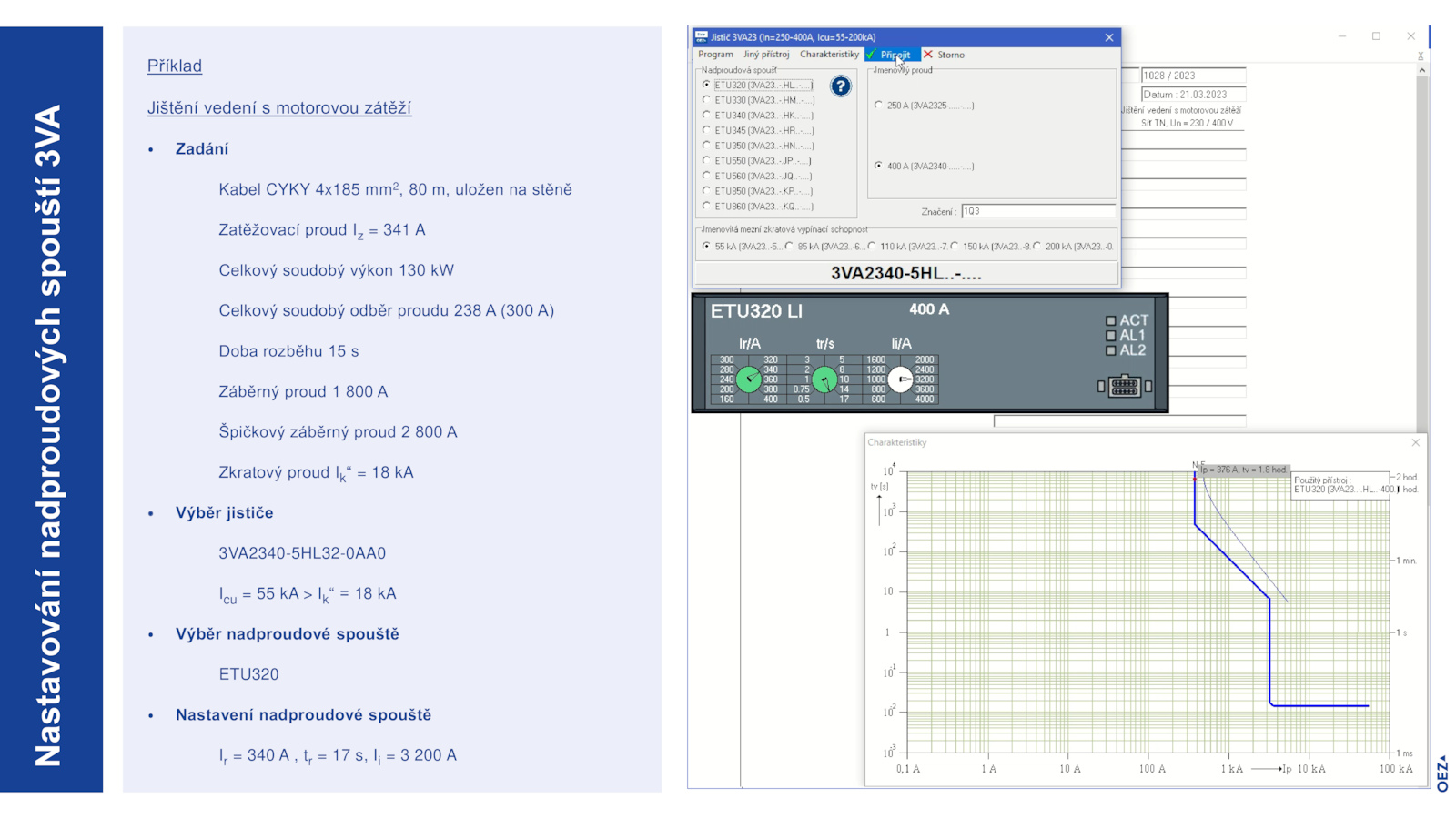The width and height of the screenshot is (1456, 819).
Task: Click the 3VA2340-5HL order number bar
Action: click(x=906, y=273)
